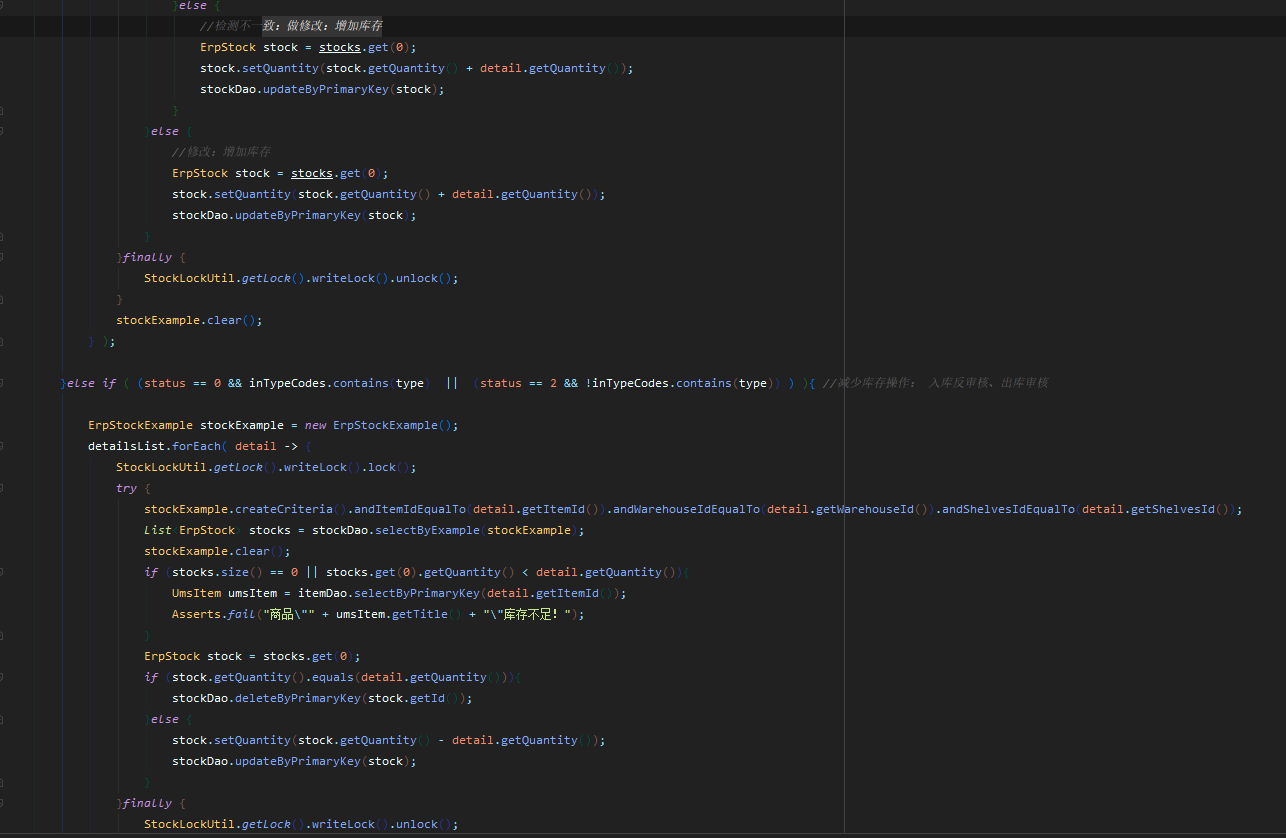
Task: Click 'selectByExample' method name
Action: pos(427,530)
